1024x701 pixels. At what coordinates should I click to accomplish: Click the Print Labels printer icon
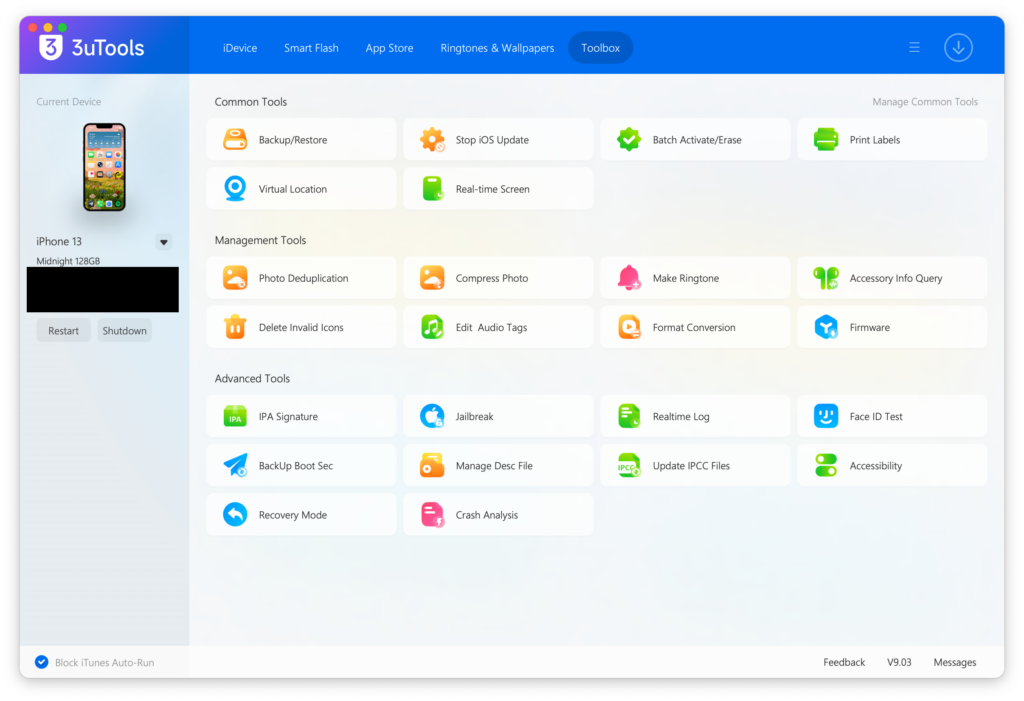tap(826, 140)
